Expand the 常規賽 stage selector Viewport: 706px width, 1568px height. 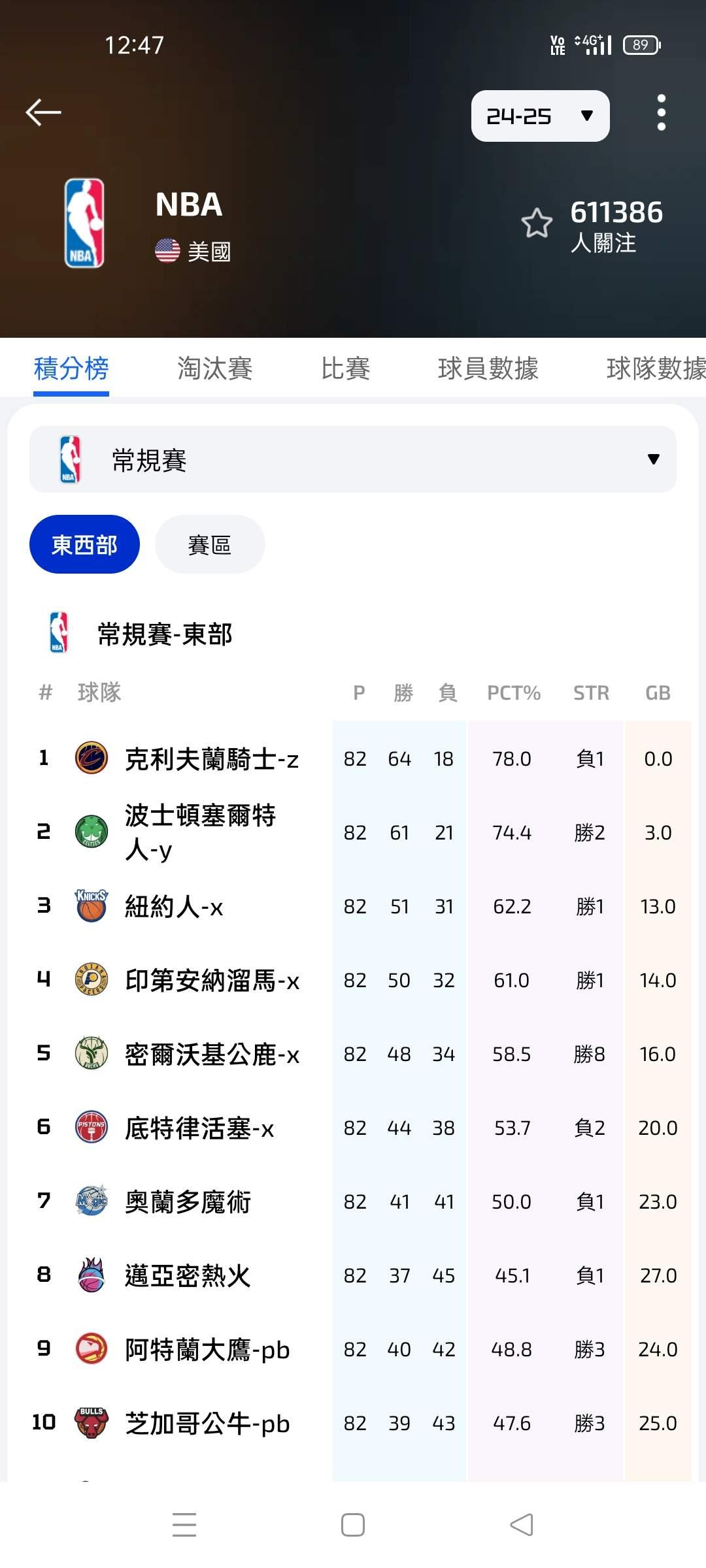pos(353,459)
